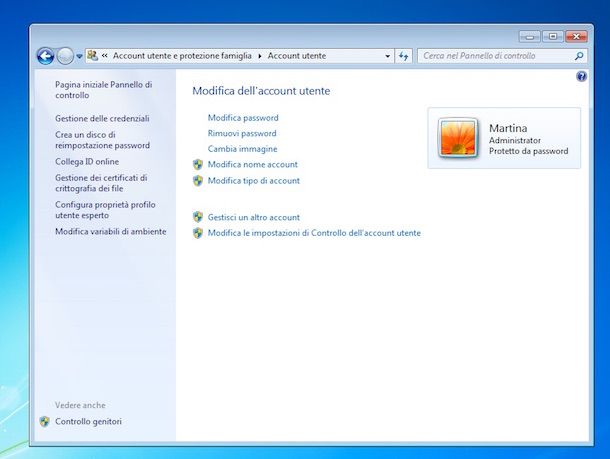Click shield icon next to 'Modifica nome account'
The width and height of the screenshot is (610, 459).
click(198, 164)
